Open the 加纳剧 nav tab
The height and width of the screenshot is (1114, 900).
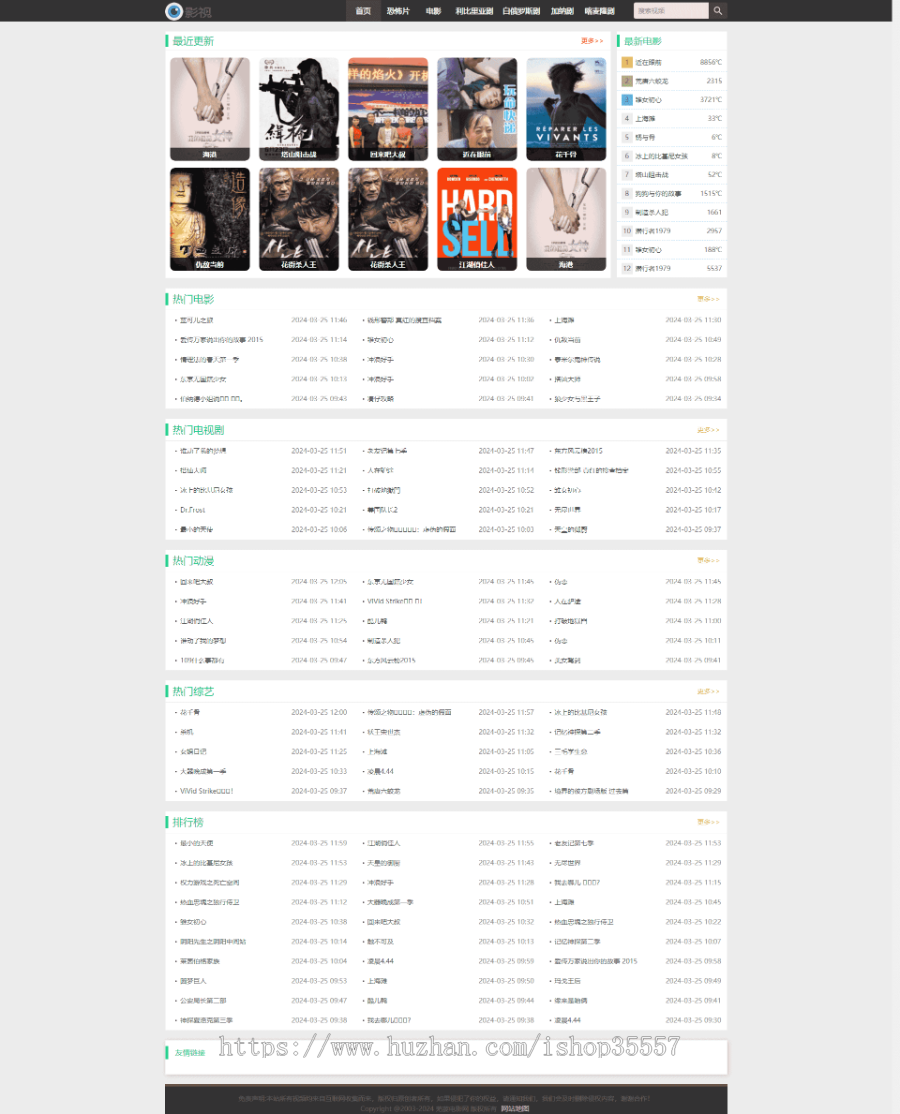coord(562,11)
